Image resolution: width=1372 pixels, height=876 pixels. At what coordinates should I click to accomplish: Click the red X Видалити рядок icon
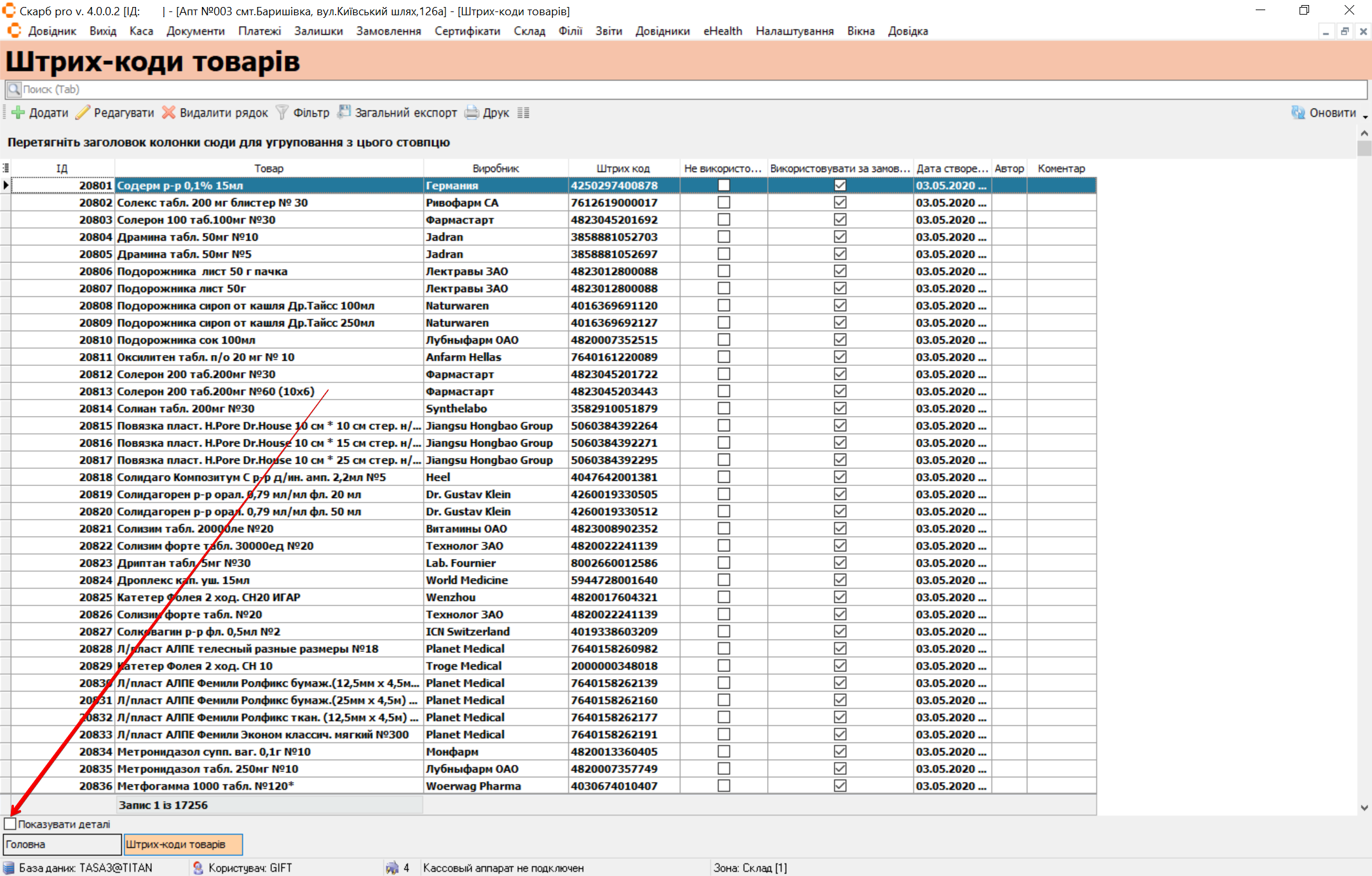[x=168, y=113]
